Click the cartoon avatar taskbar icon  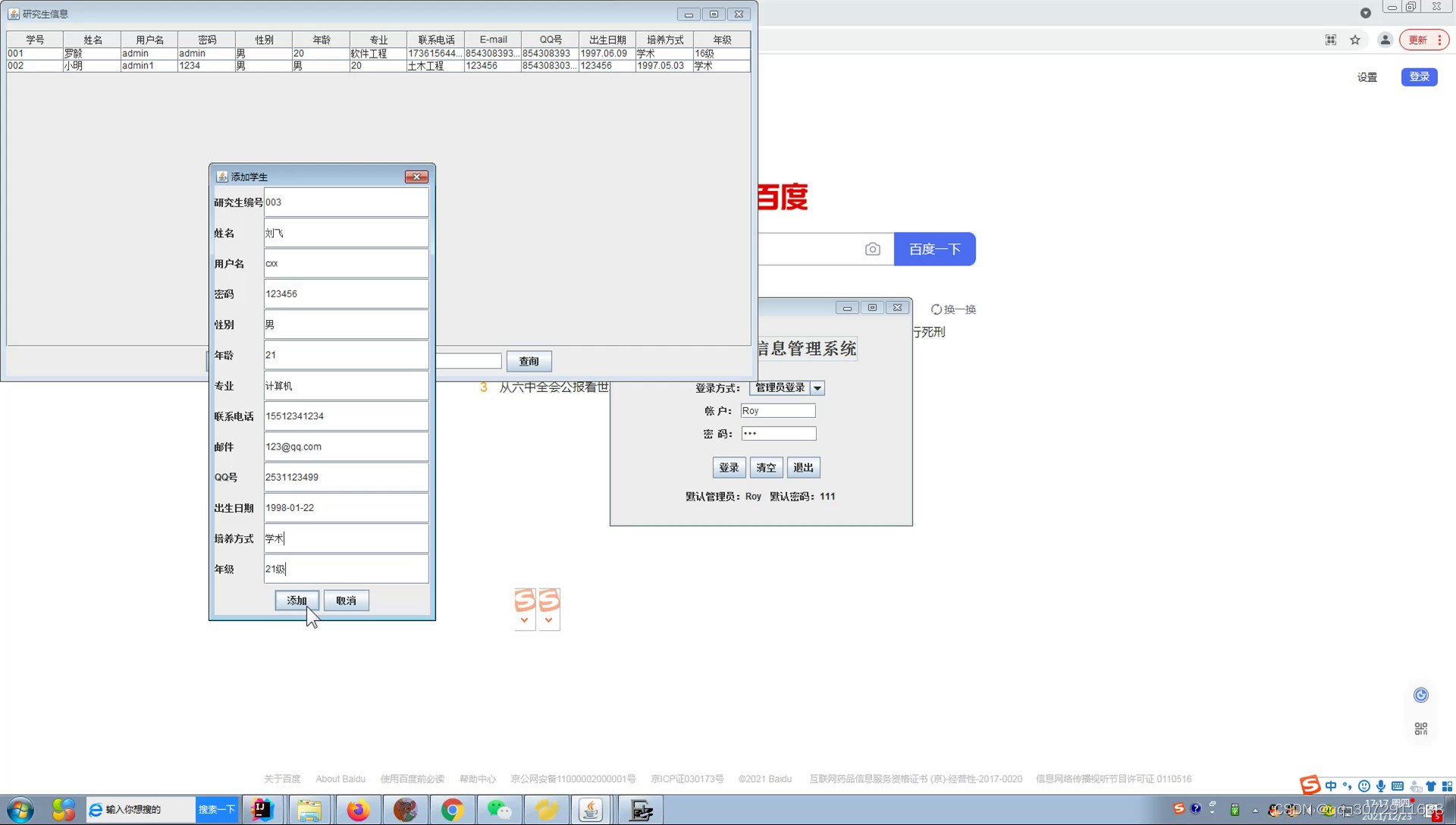[x=406, y=810]
